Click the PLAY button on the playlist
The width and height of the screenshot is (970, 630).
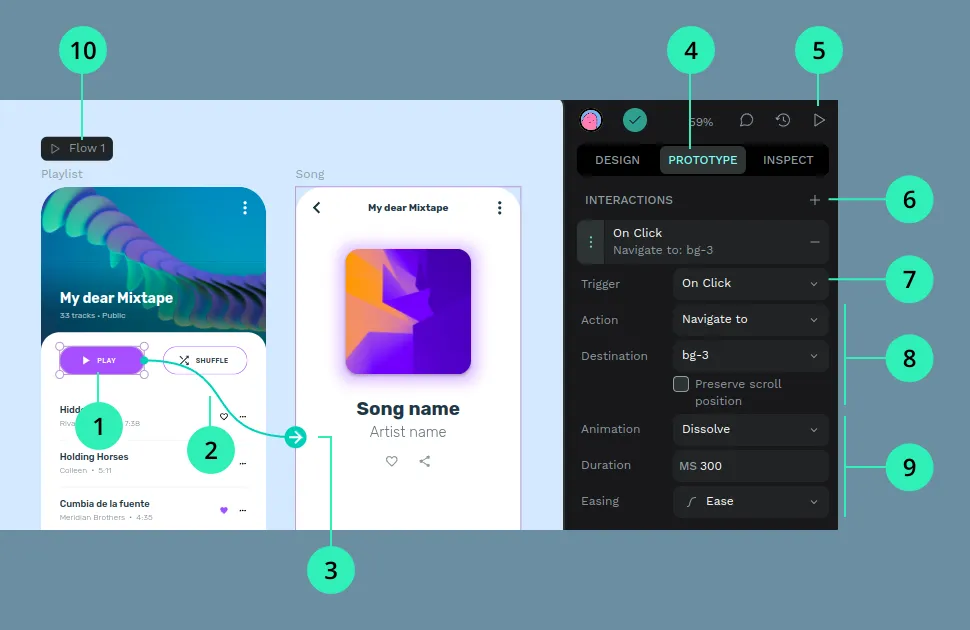tap(103, 360)
